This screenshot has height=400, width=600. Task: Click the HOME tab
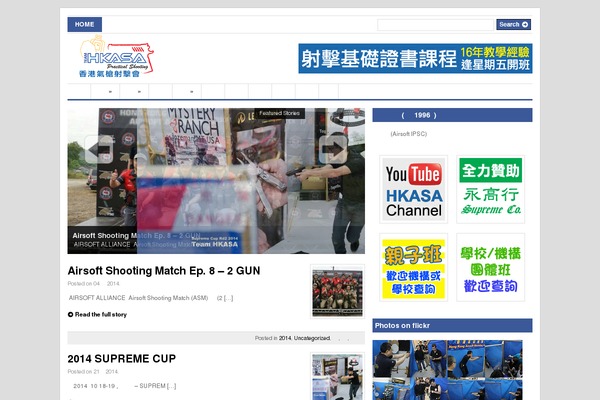pos(85,24)
